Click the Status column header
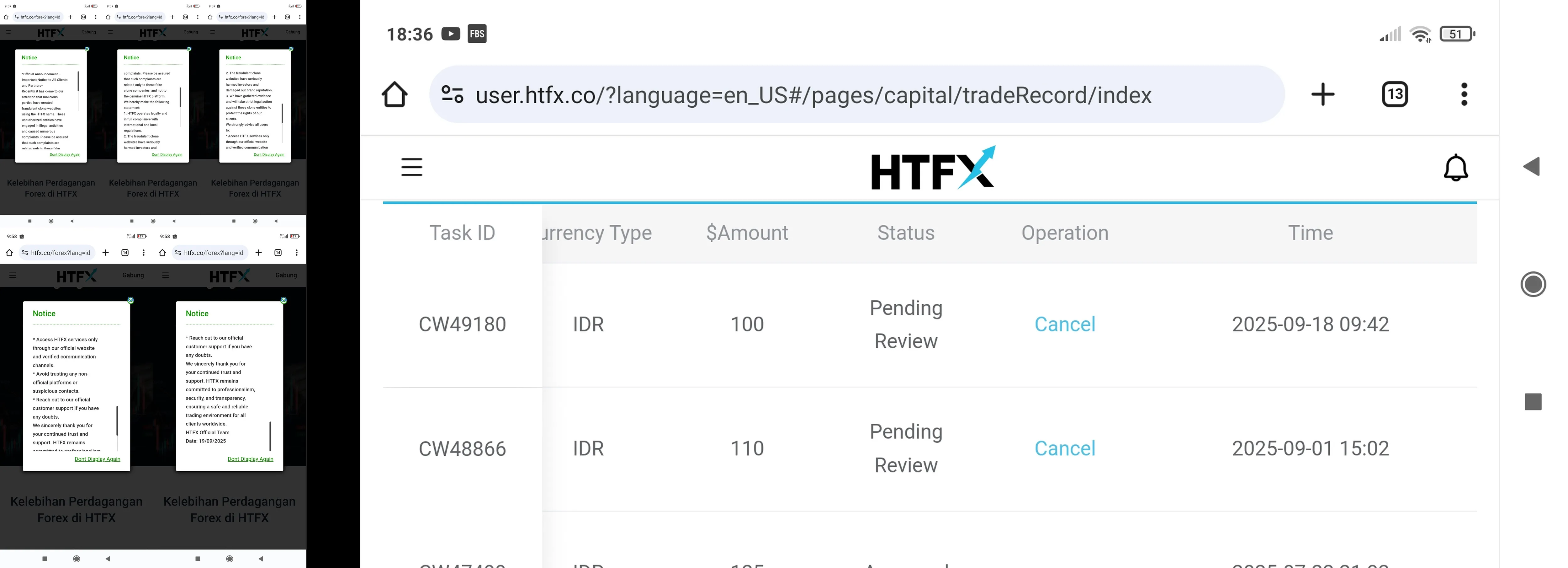Image resolution: width=1568 pixels, height=568 pixels. click(x=906, y=233)
